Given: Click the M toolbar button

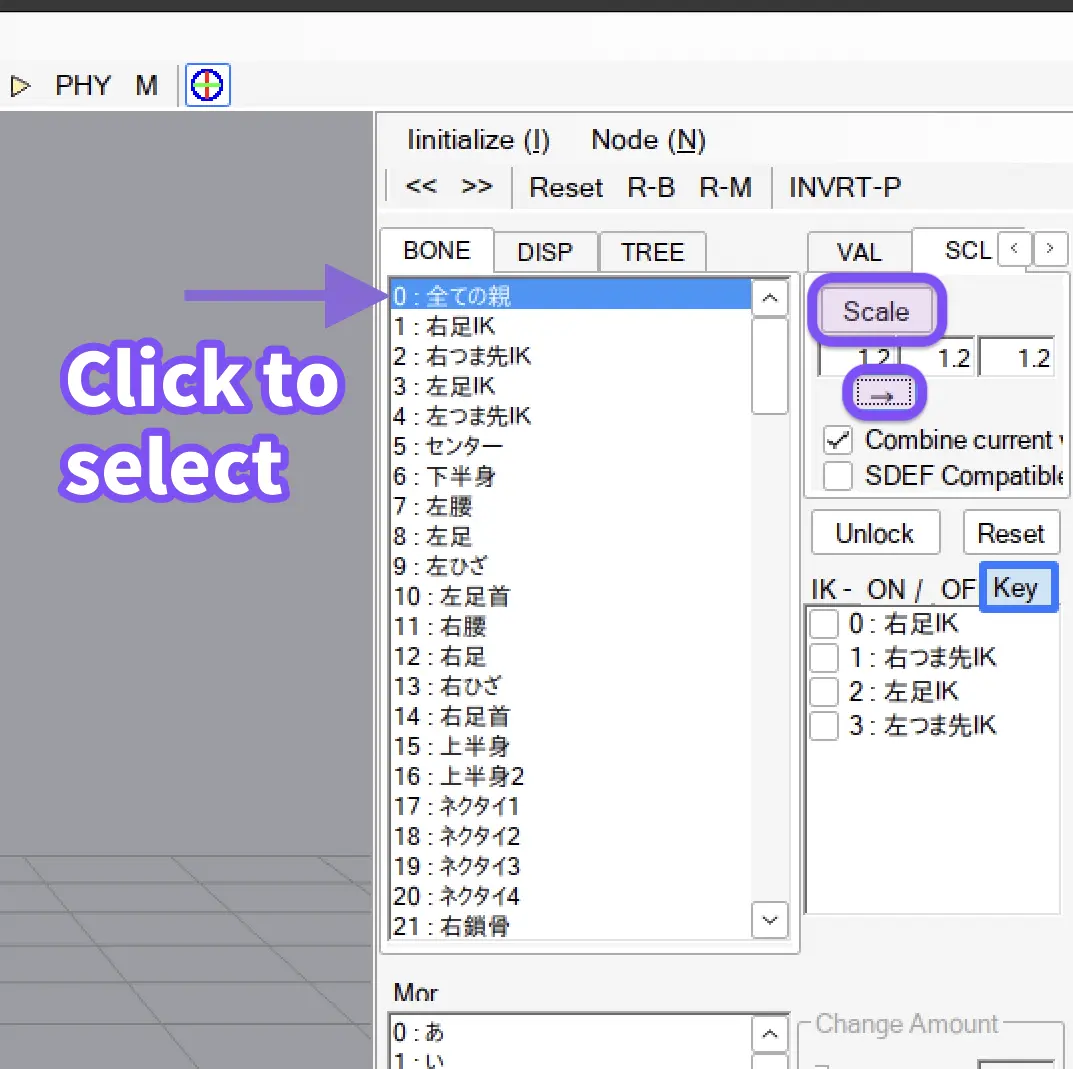Looking at the screenshot, I should 146,86.
